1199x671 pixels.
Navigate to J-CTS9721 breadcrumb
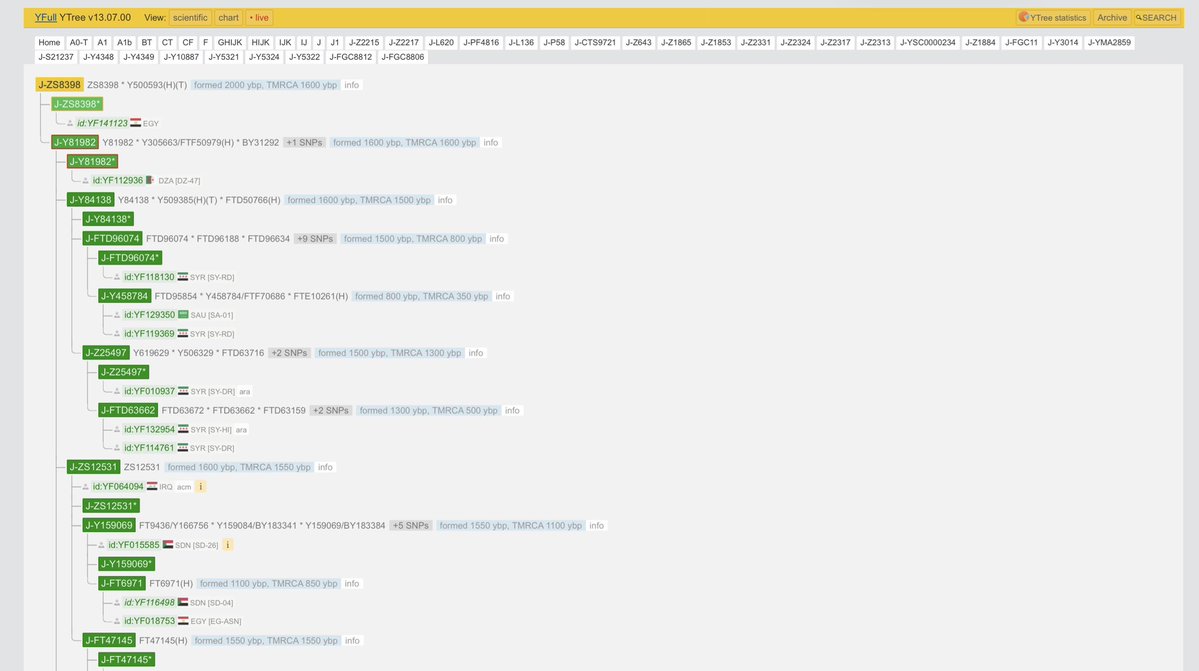point(595,42)
